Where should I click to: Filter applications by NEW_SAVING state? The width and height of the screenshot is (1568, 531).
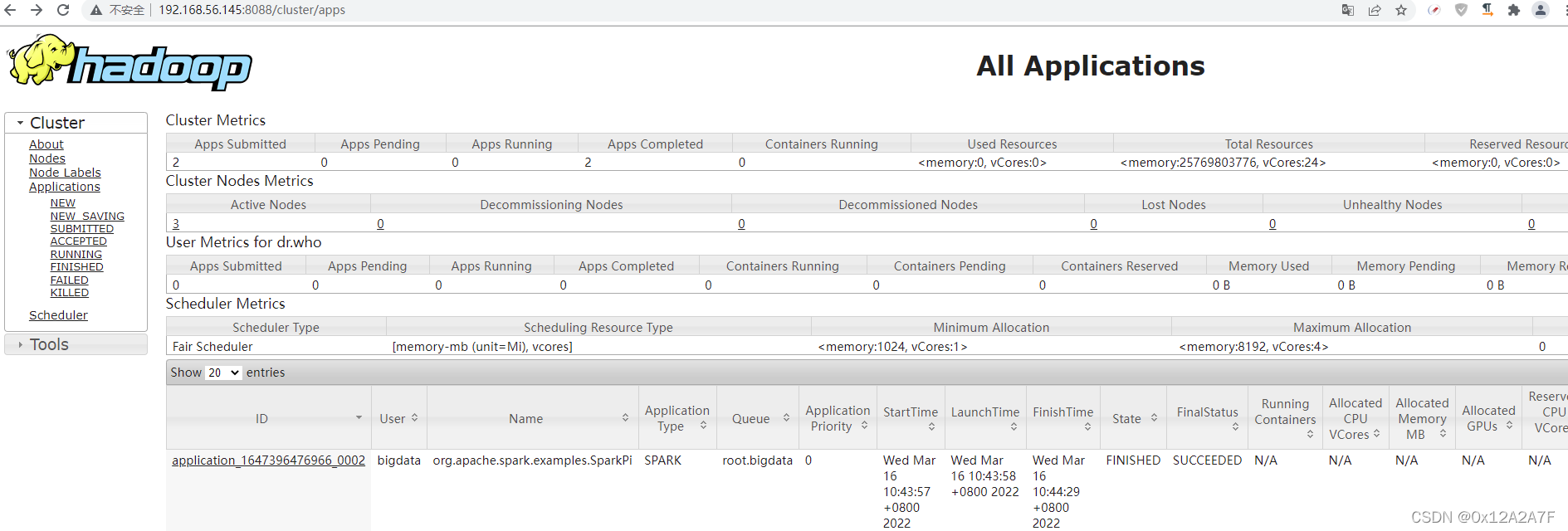[87, 217]
